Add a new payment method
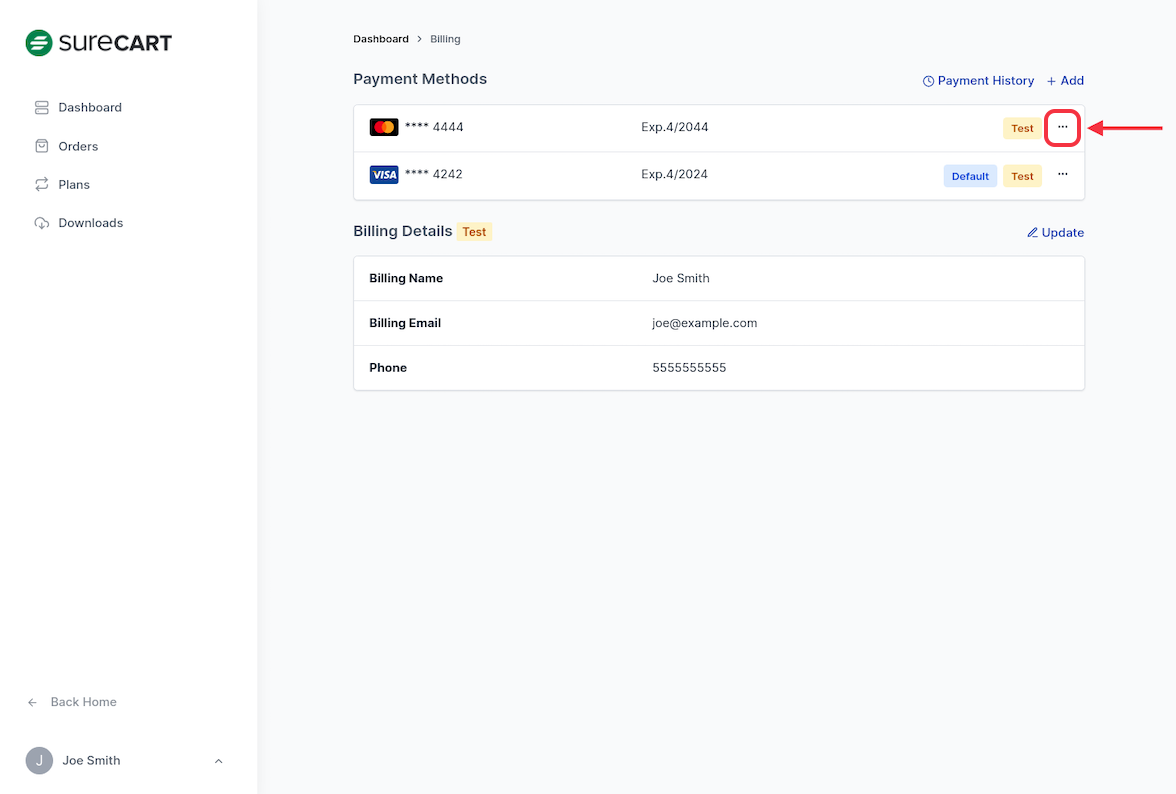Image resolution: width=1176 pixels, height=794 pixels. coord(1065,81)
